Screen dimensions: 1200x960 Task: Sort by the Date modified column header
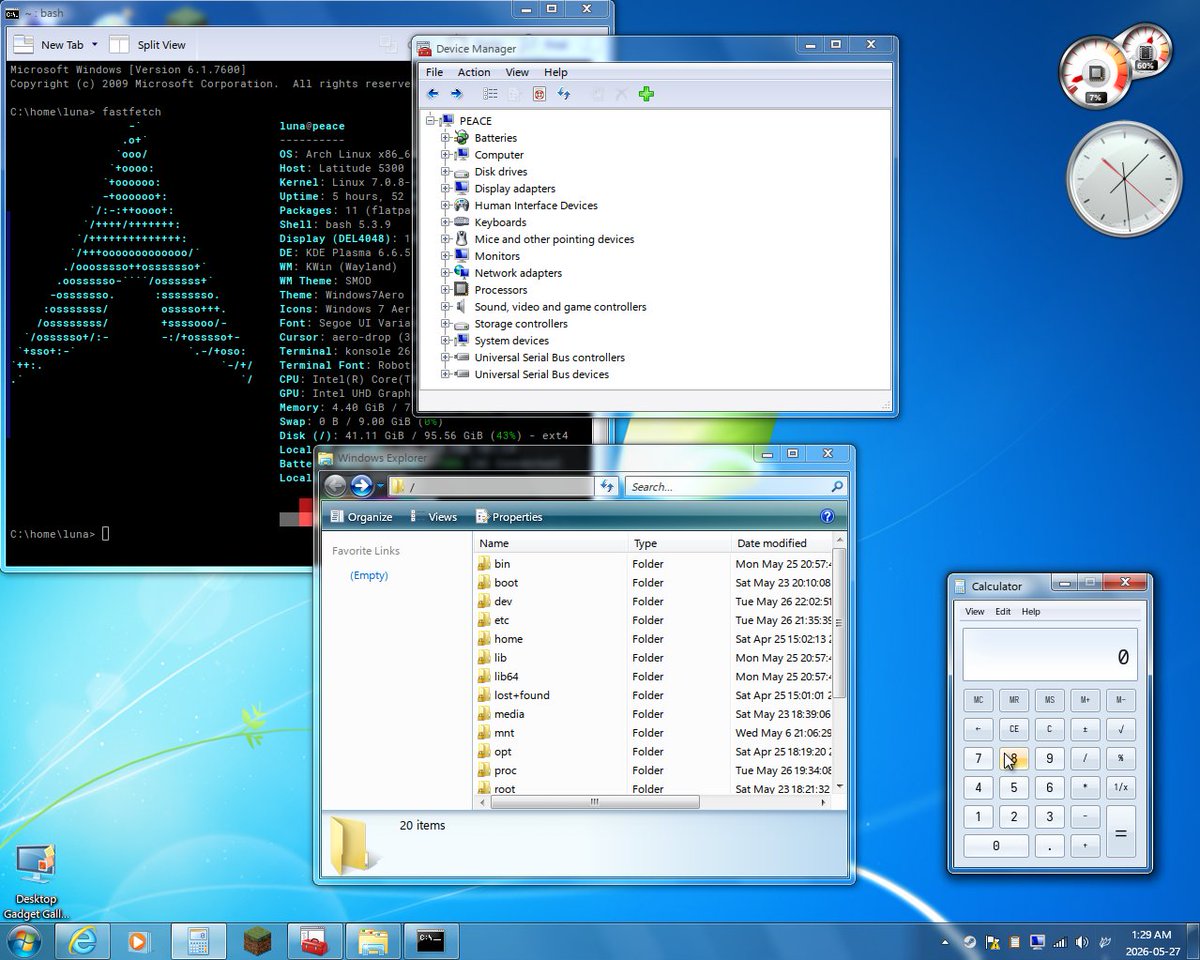pos(780,543)
